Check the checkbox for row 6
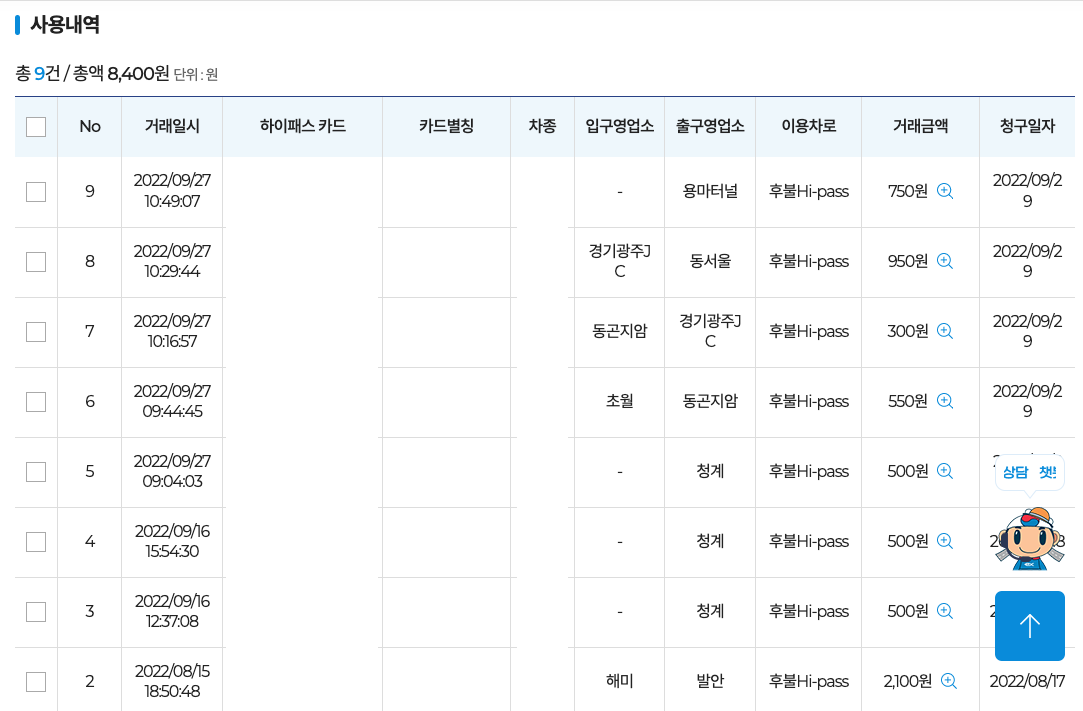The image size is (1083, 711). 36,401
